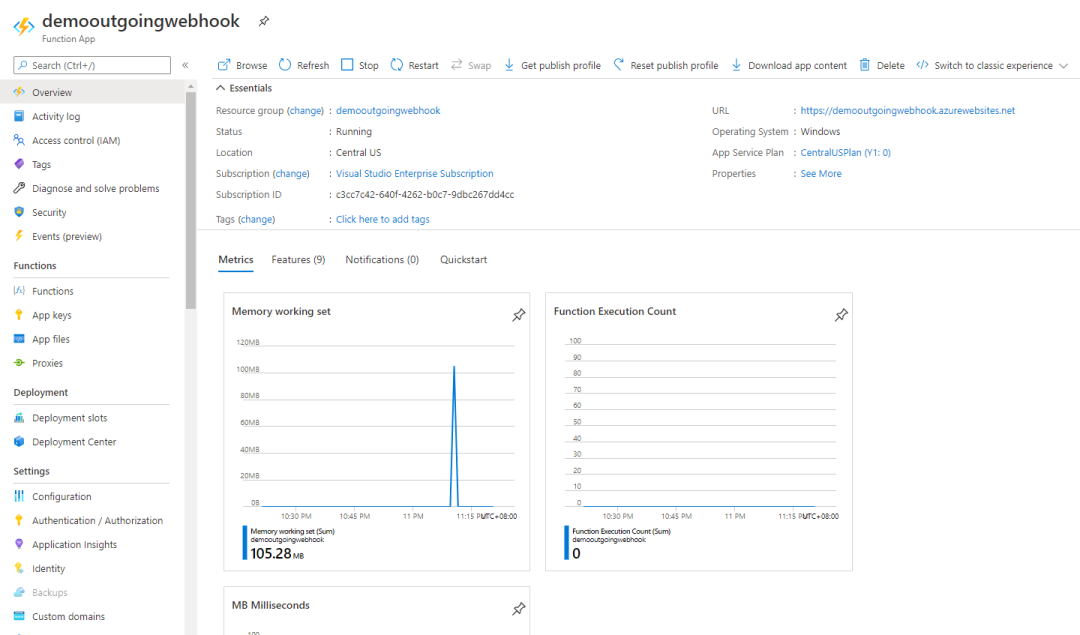Open Deployment slots
This screenshot has width=1080, height=635.
(x=92, y=418)
